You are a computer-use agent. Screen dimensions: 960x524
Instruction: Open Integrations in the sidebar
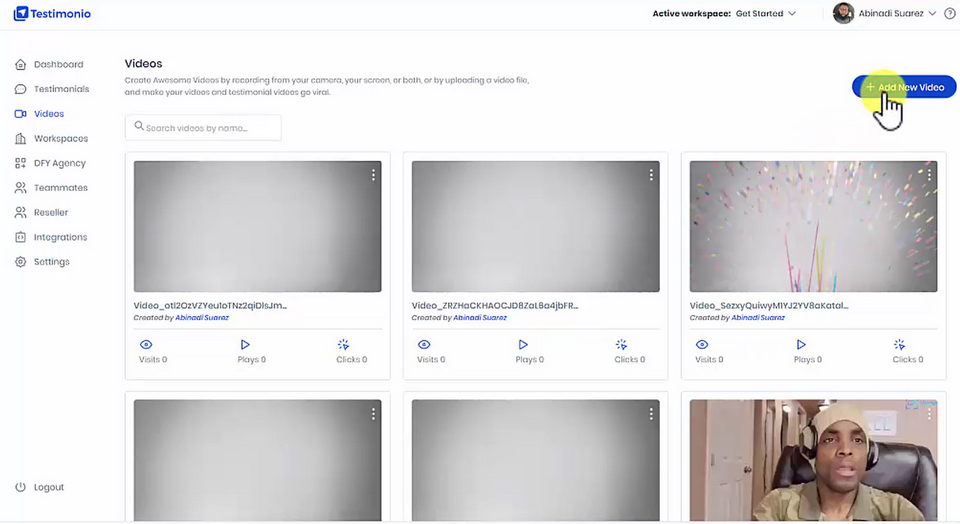point(61,237)
